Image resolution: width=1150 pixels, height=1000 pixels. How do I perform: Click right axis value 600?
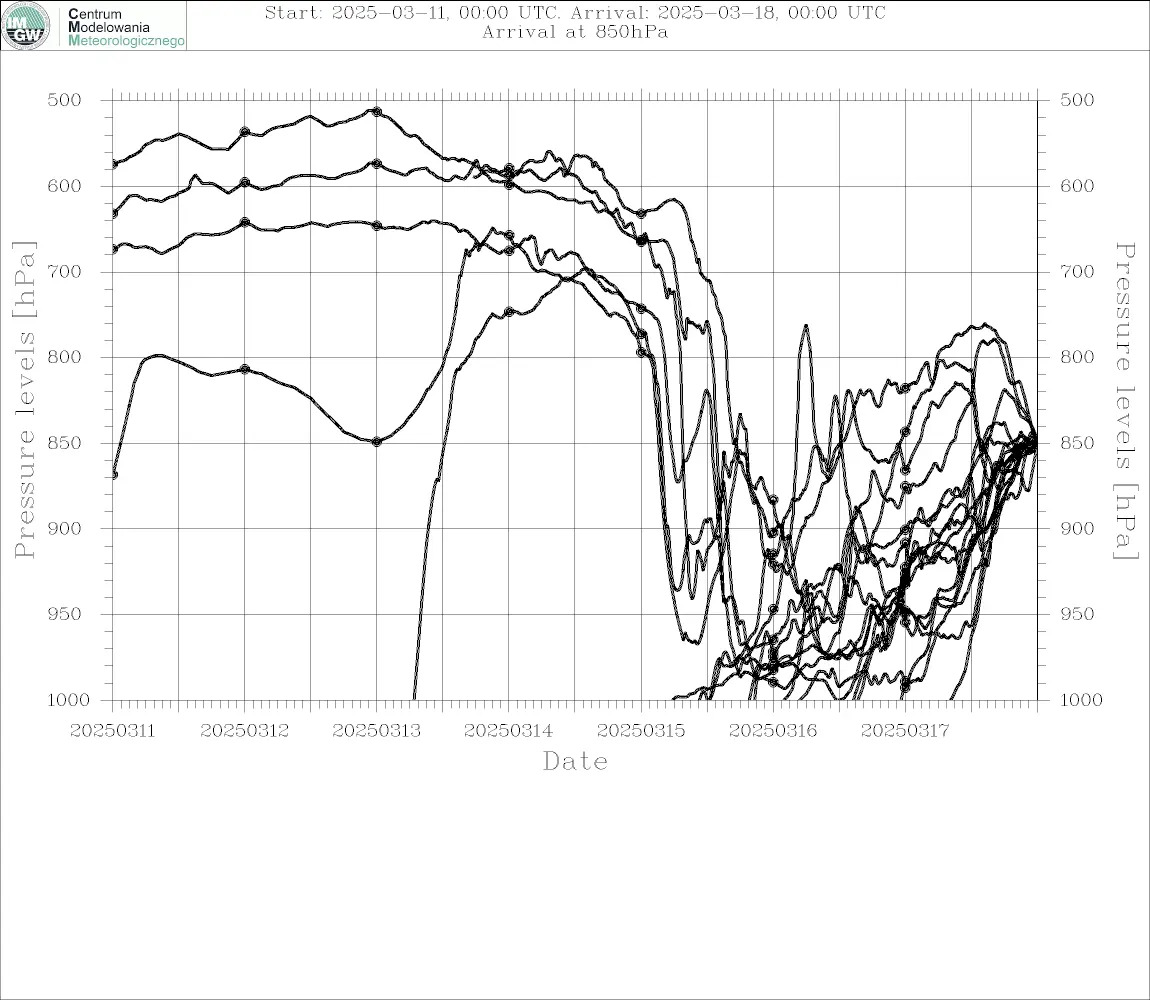click(x=1077, y=186)
